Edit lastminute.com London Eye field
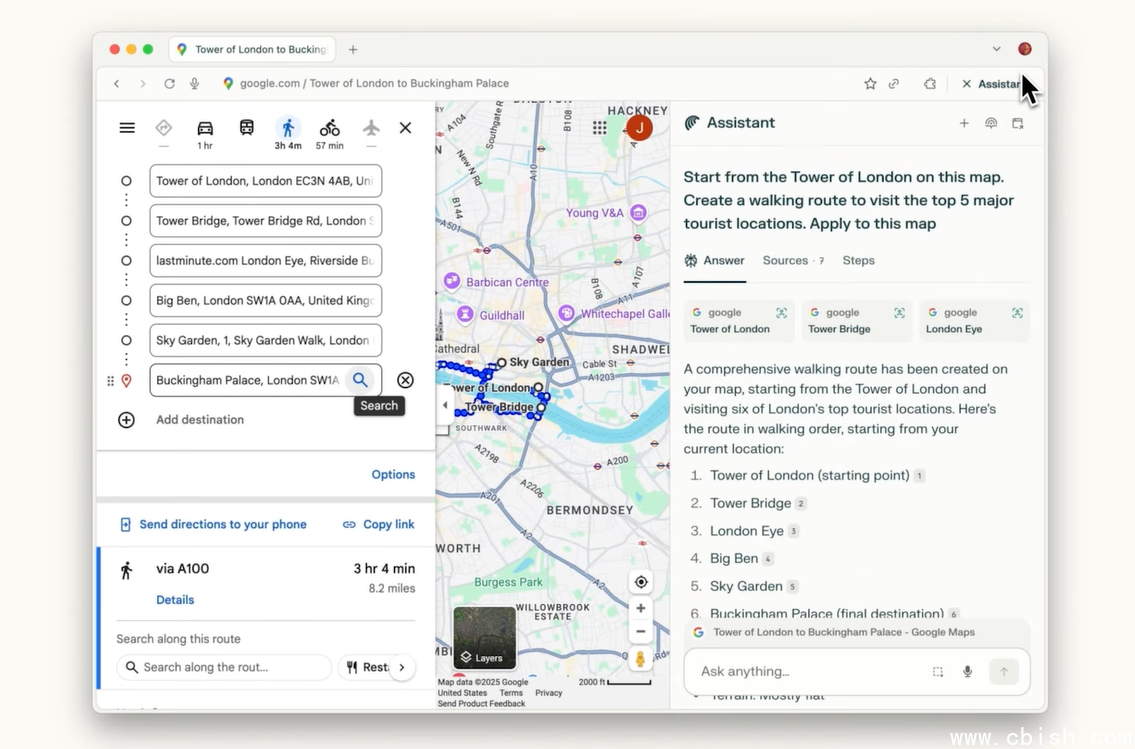This screenshot has height=749, width=1135. click(x=266, y=261)
